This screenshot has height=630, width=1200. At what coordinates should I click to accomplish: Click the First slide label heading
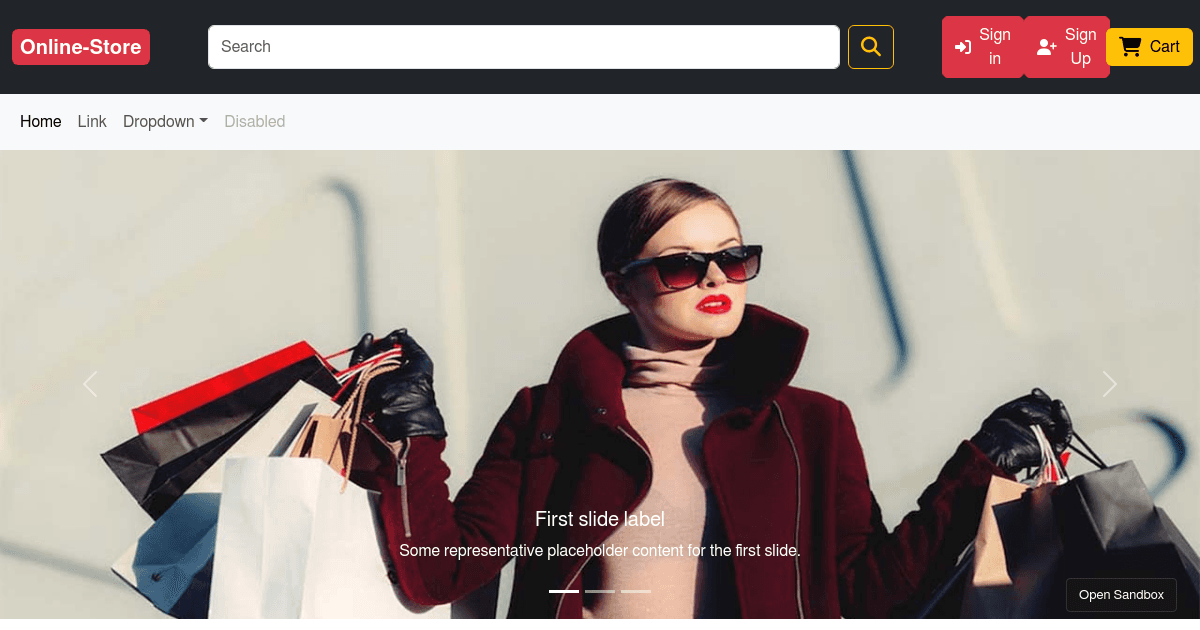pos(600,519)
